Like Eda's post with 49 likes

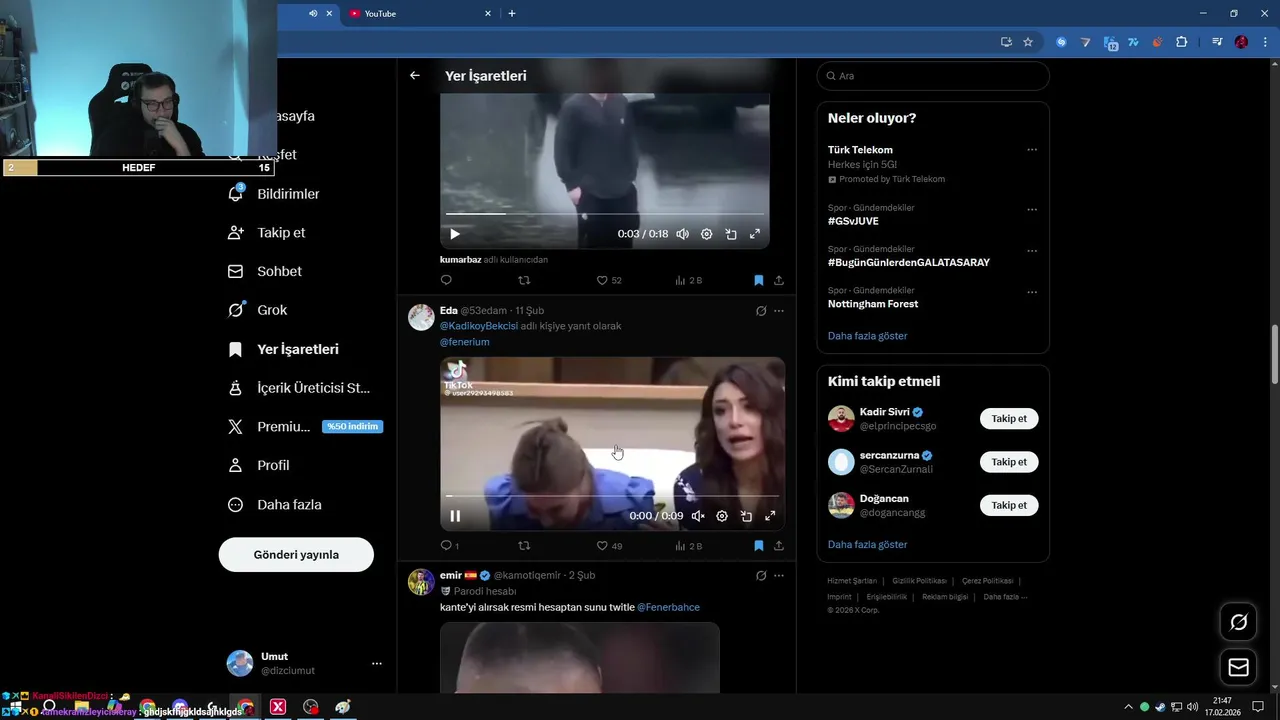click(609, 546)
